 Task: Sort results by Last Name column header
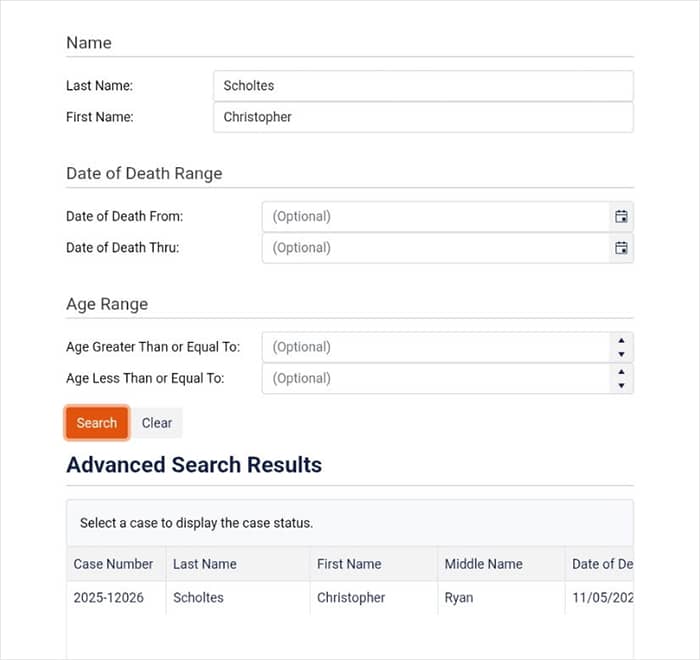click(205, 564)
